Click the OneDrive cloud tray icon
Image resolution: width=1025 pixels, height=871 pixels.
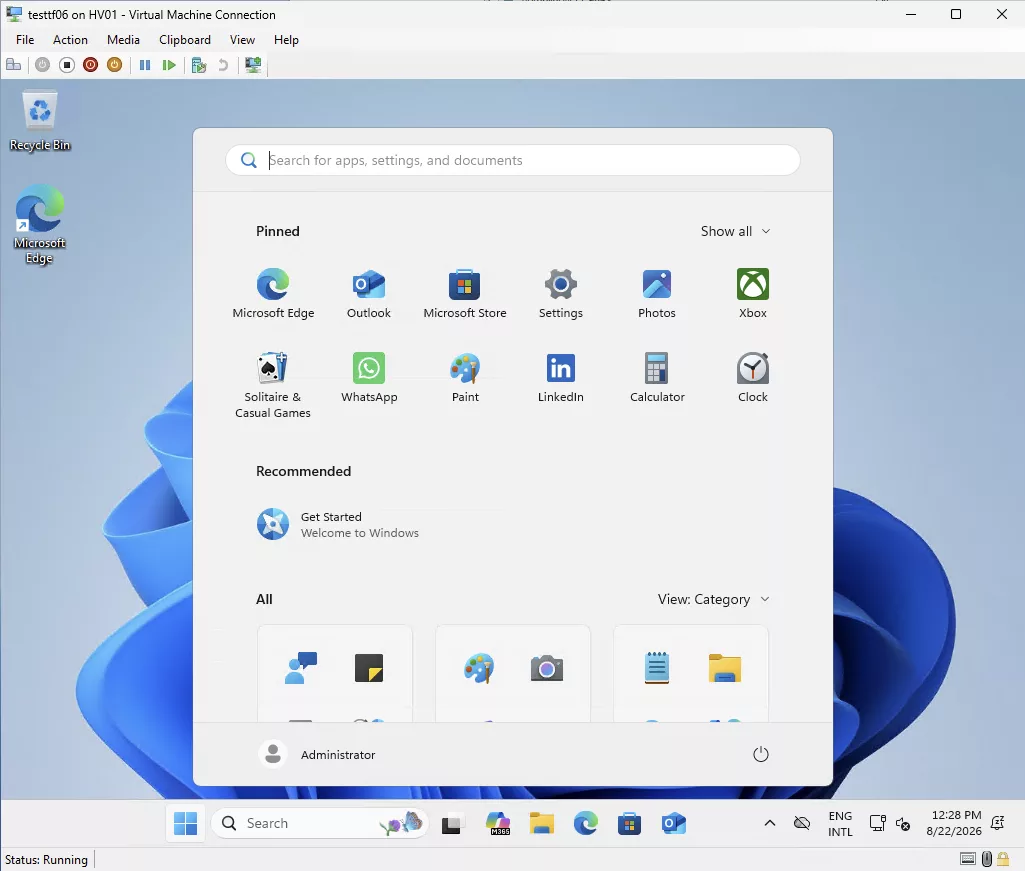coord(802,823)
